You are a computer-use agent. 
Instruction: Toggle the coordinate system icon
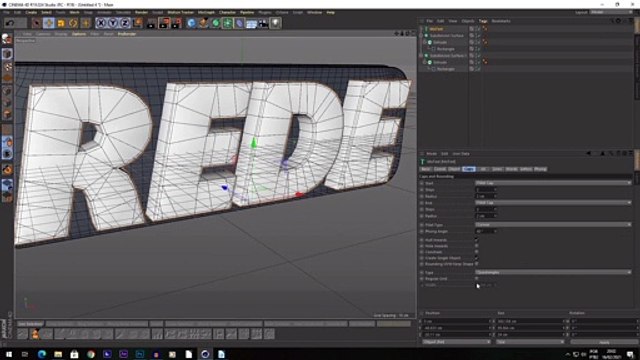pos(138,23)
